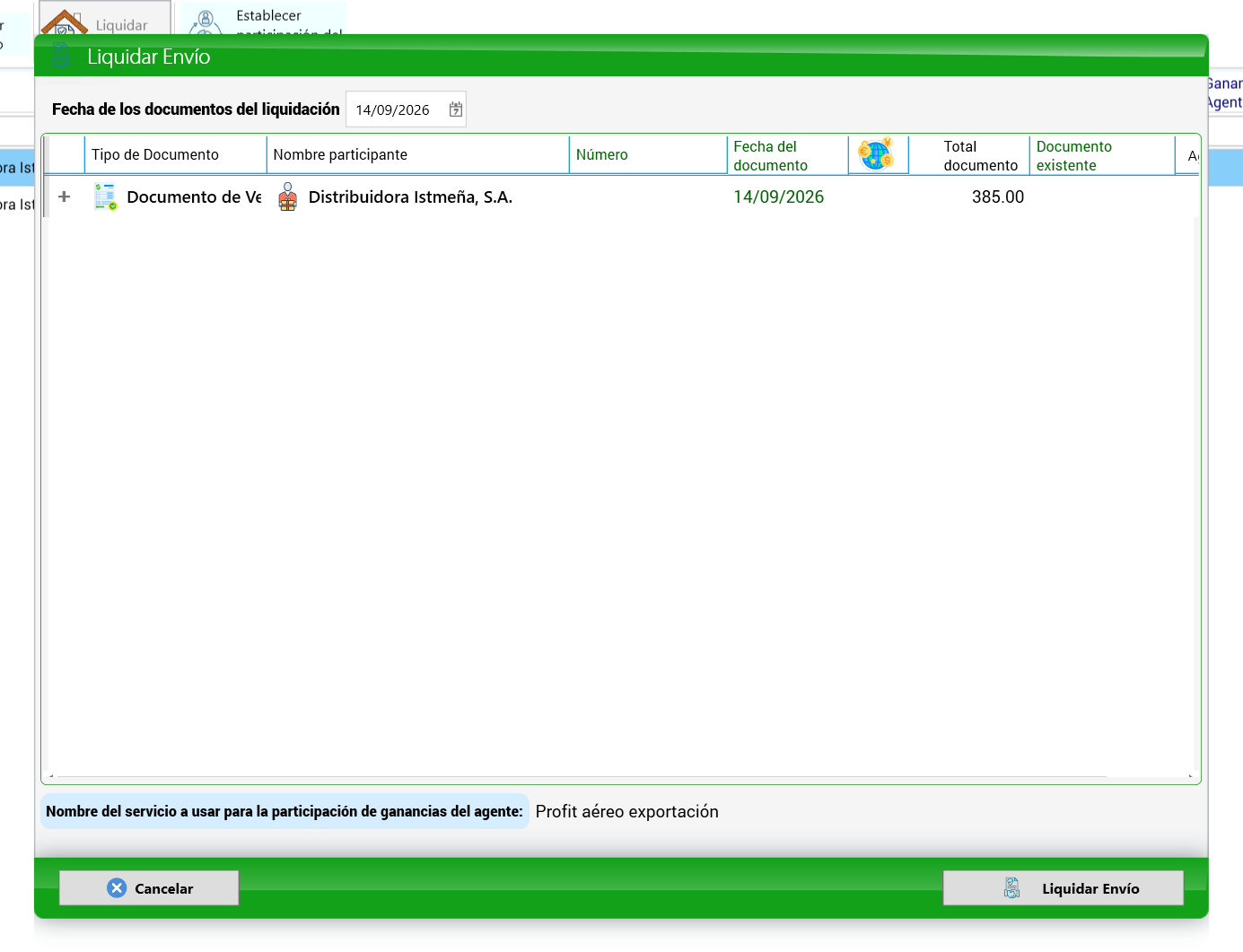The width and height of the screenshot is (1243, 952).
Task: Click the Documento de Ve cell text
Action: [194, 197]
